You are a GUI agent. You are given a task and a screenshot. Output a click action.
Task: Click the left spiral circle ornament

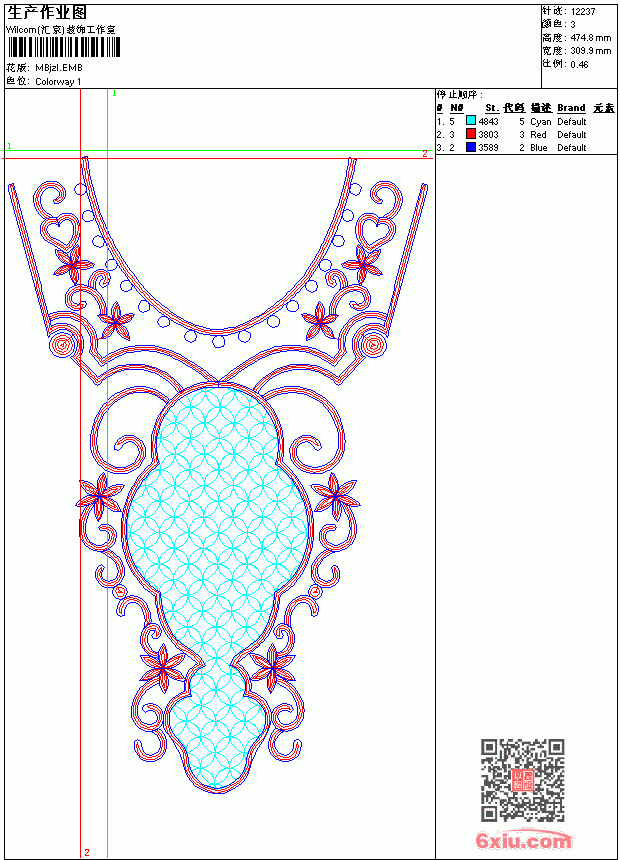click(x=62, y=344)
